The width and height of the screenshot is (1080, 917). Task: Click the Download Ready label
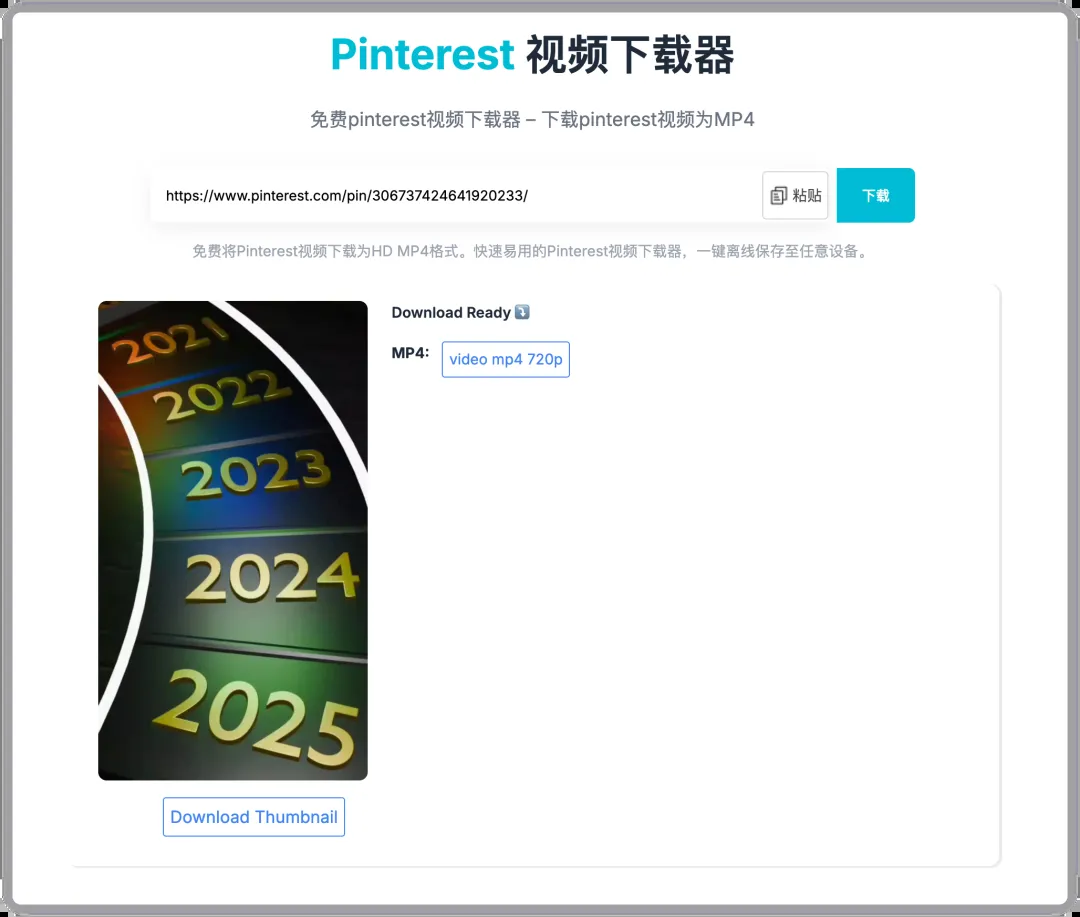click(451, 313)
